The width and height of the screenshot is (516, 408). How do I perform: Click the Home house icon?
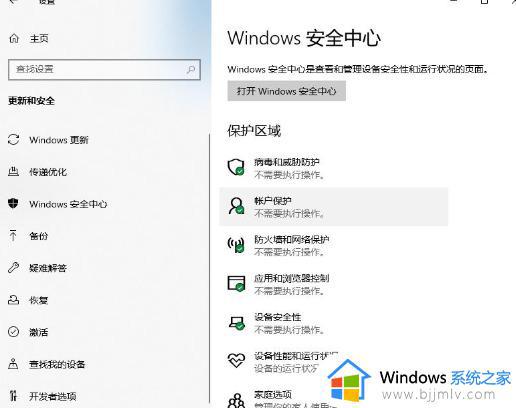pyautogui.click(x=14, y=39)
